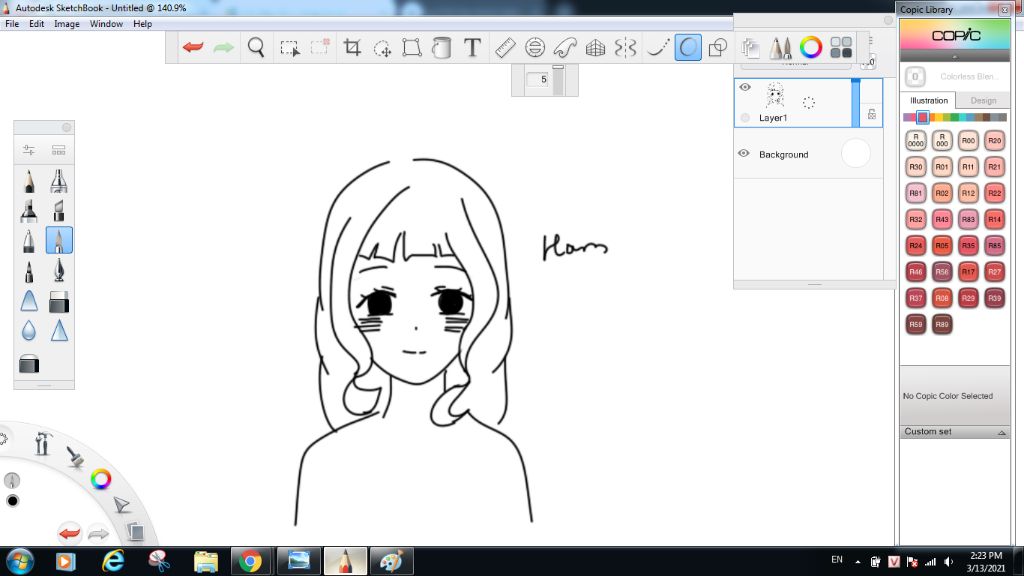
Task: Select the blue water drop blur brush
Action: tap(29, 330)
